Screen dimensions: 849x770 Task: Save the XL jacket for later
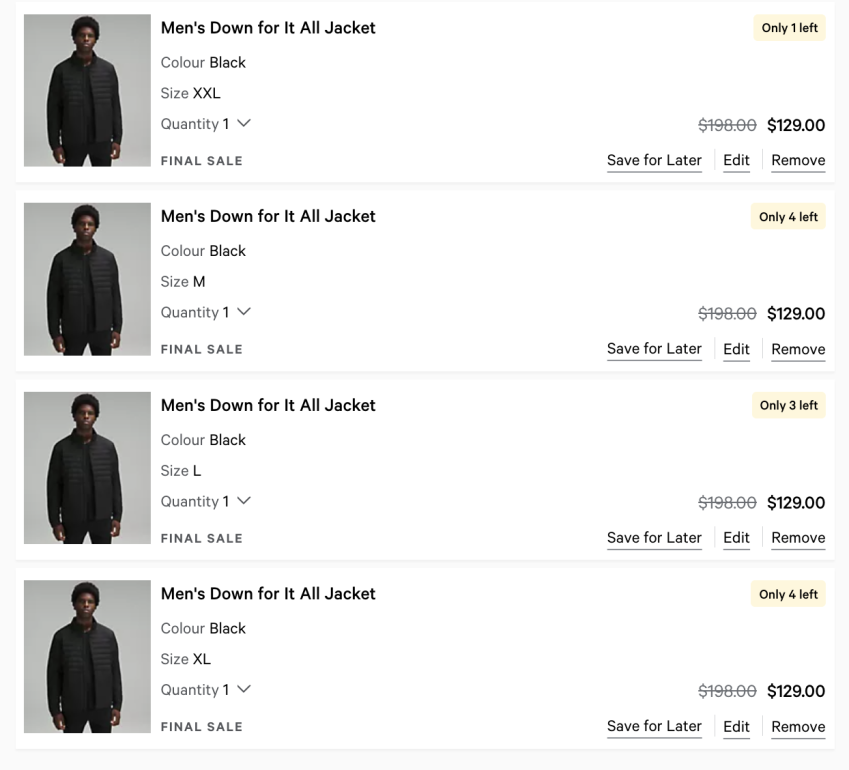point(654,726)
